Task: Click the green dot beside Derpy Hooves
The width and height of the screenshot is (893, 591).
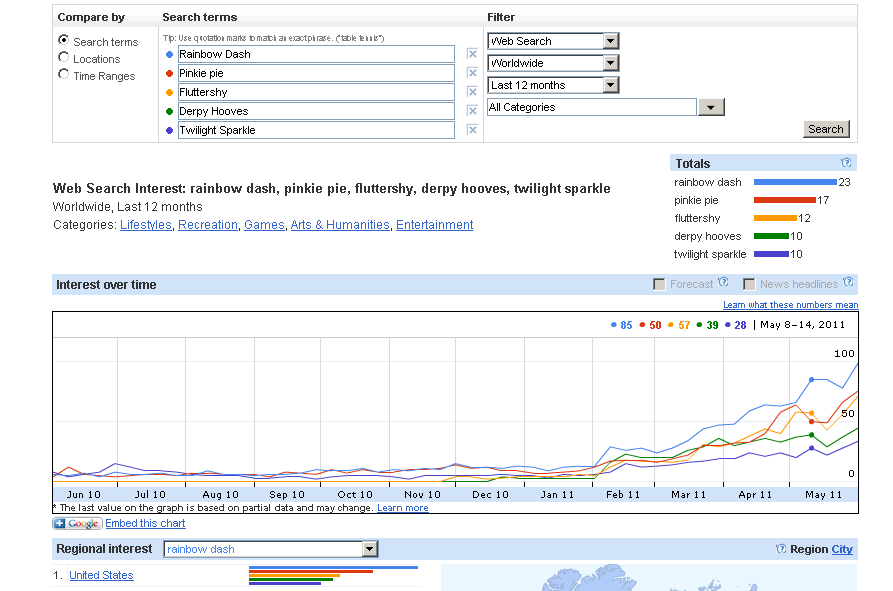Action: pos(169,112)
